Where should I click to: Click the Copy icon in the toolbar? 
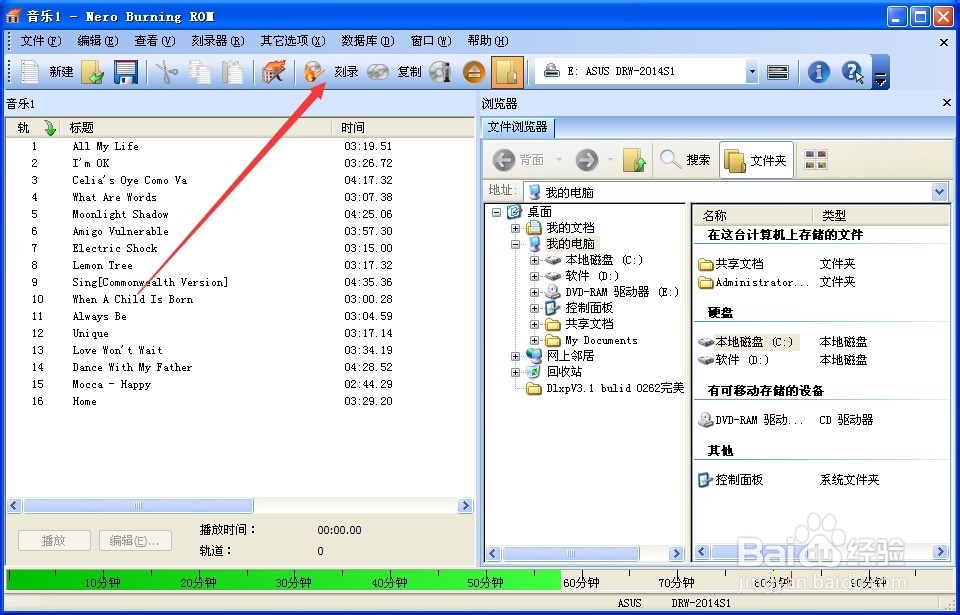point(200,72)
